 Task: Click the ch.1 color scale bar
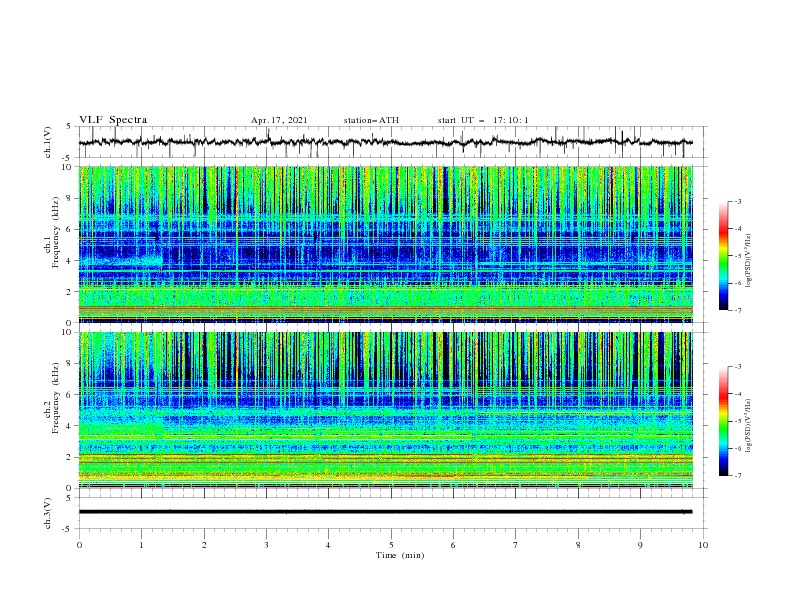[723, 256]
